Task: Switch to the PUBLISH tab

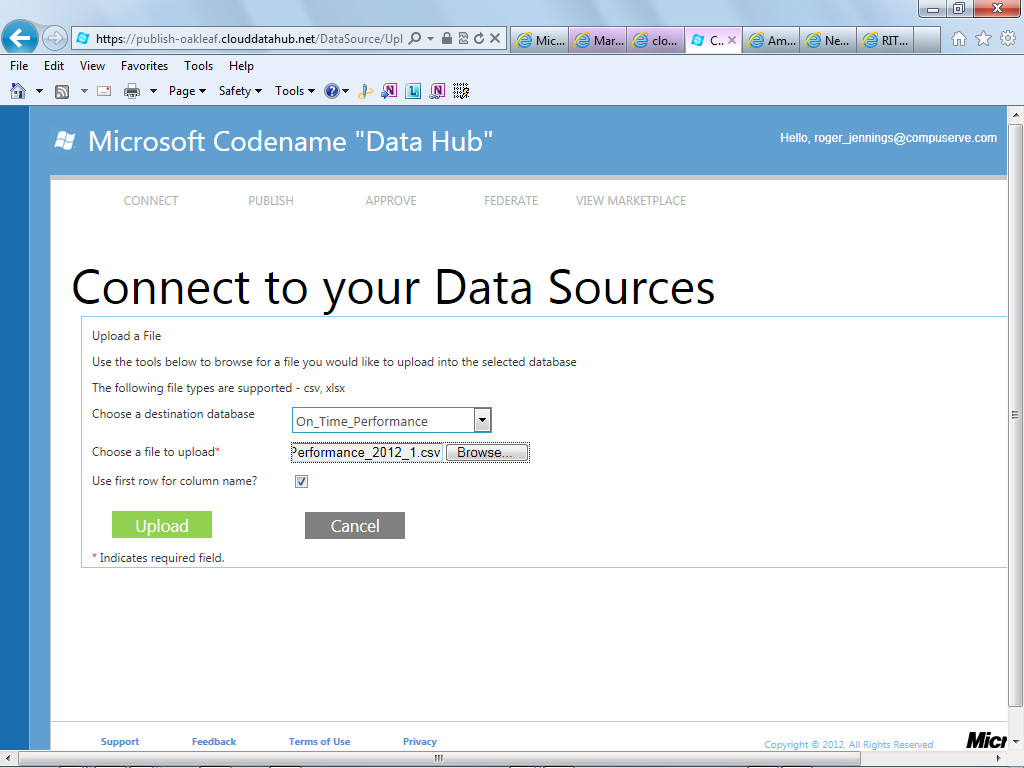Action: tap(270, 200)
